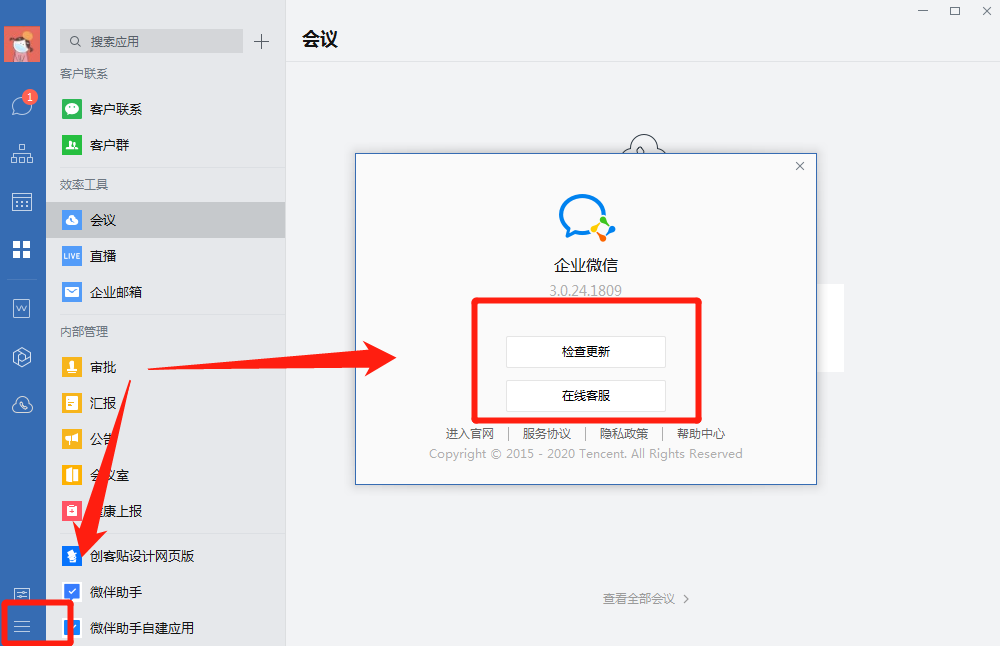Viewport: 1000px width, 646px height.
Task: Close the 企业微信 about dialog
Action: [800, 166]
